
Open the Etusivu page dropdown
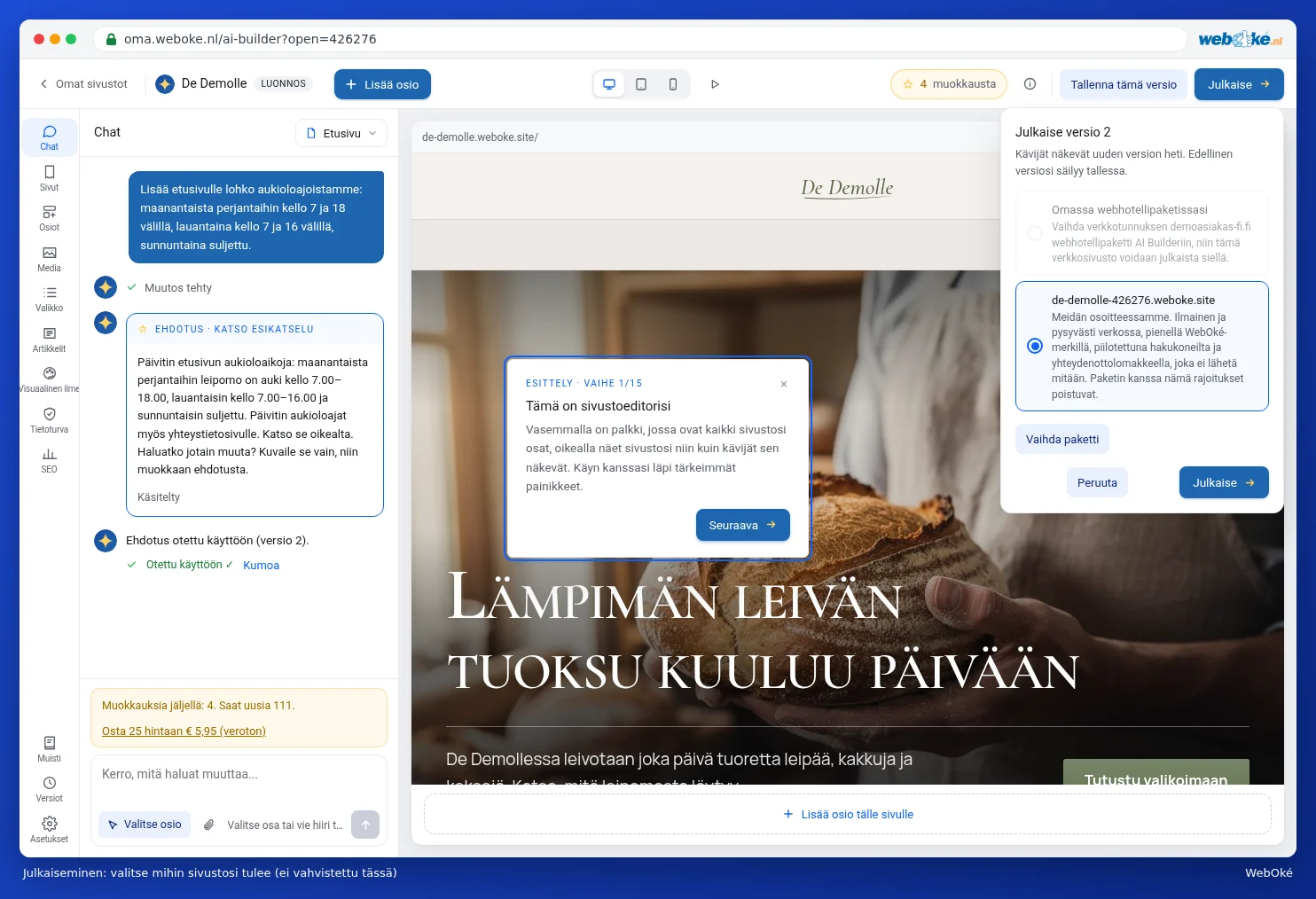341,133
